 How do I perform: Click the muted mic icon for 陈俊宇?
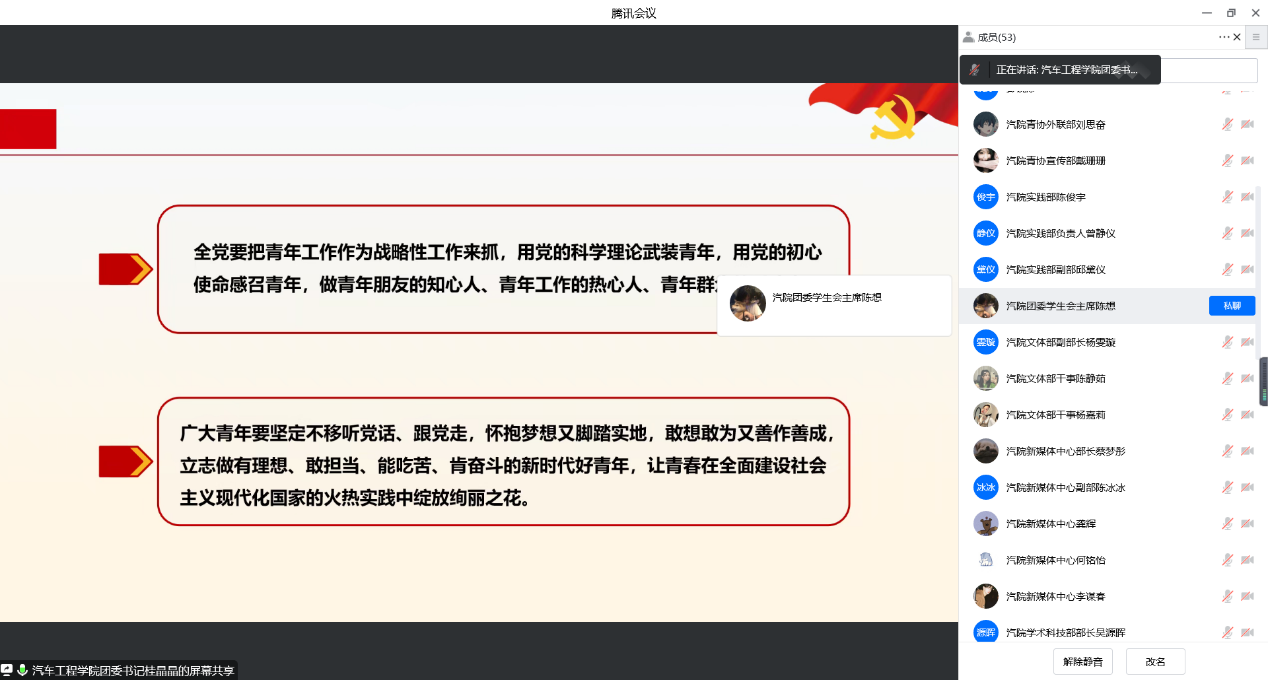(1227, 197)
